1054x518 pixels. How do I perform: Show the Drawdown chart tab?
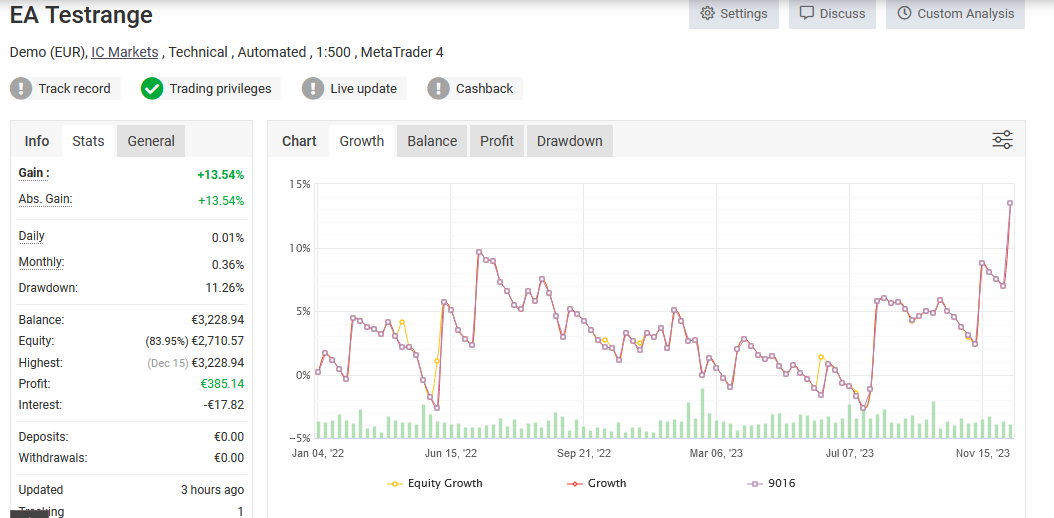[569, 141]
